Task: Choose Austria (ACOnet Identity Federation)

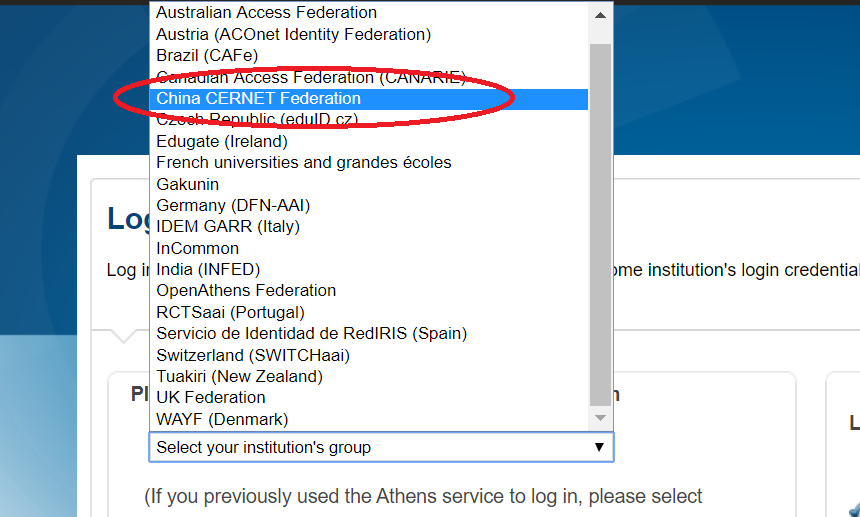Action: coord(294,34)
